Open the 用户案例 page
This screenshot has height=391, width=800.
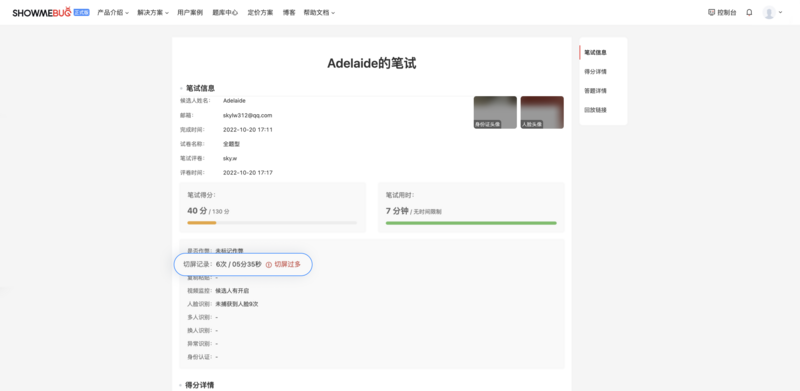tap(190, 13)
